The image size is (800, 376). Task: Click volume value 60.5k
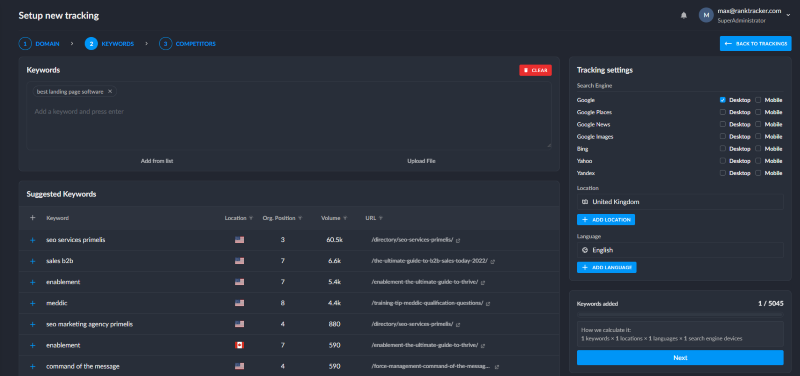(334, 240)
